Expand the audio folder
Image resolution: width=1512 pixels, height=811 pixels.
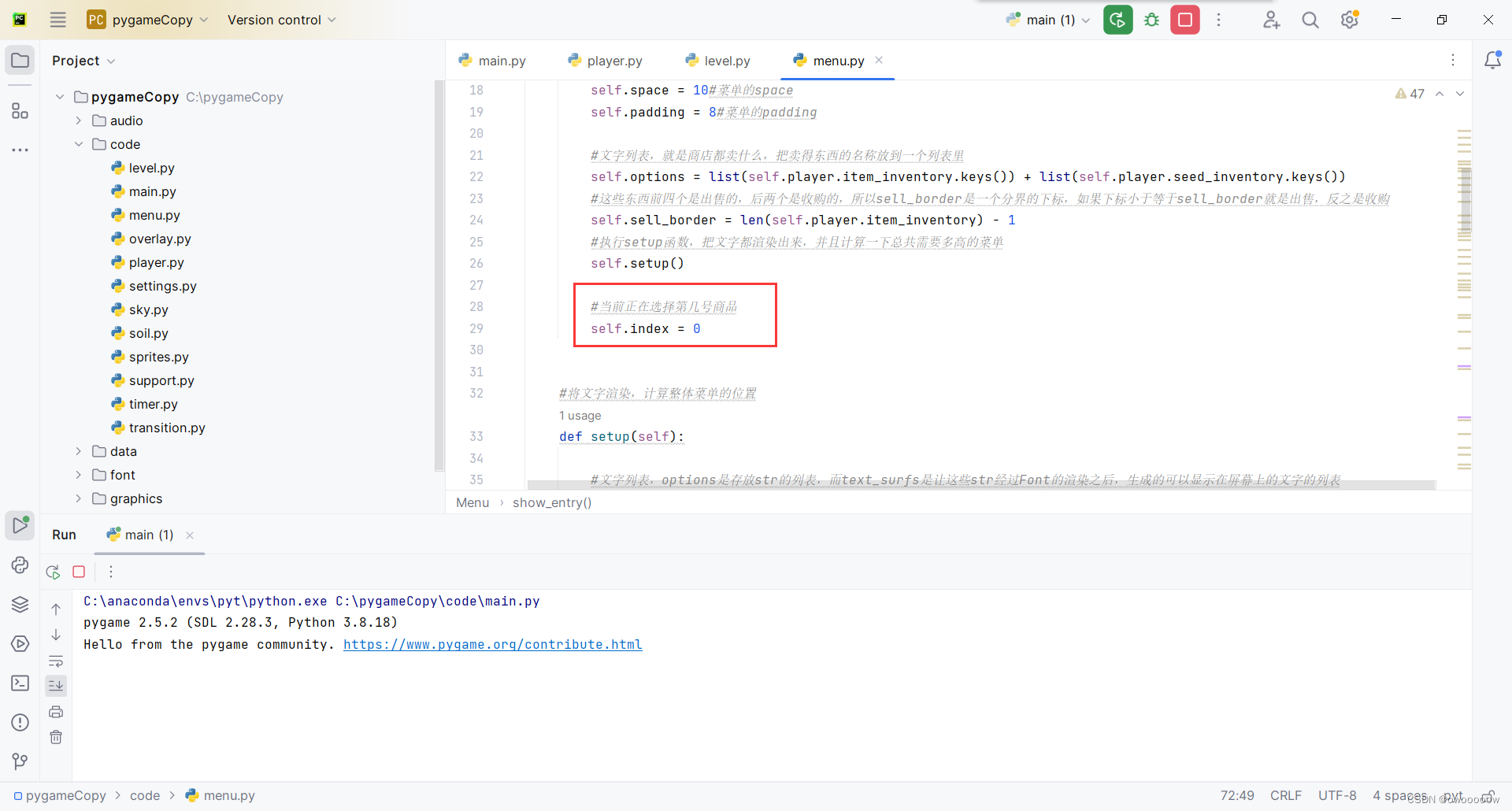click(79, 120)
